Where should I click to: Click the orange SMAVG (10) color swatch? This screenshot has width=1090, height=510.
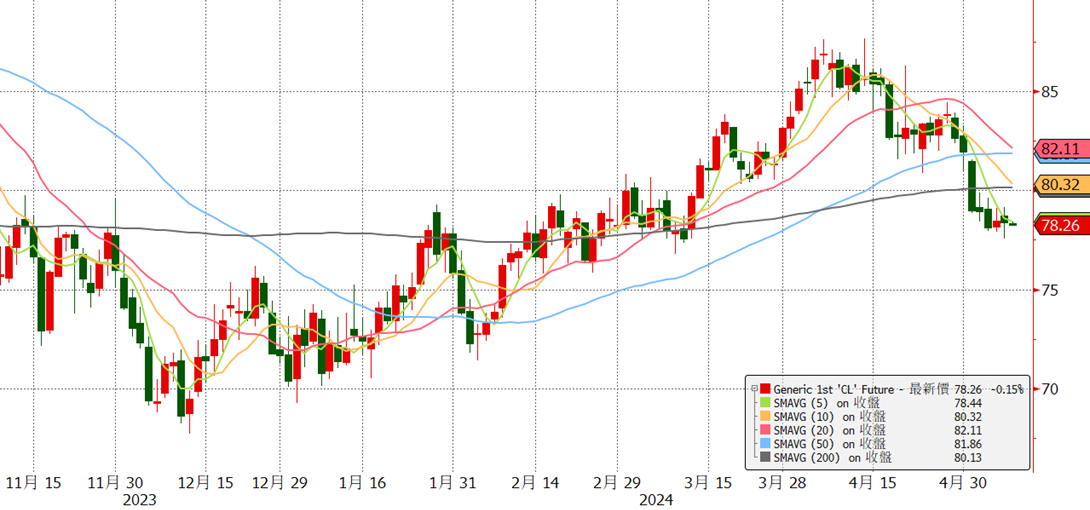(x=766, y=416)
